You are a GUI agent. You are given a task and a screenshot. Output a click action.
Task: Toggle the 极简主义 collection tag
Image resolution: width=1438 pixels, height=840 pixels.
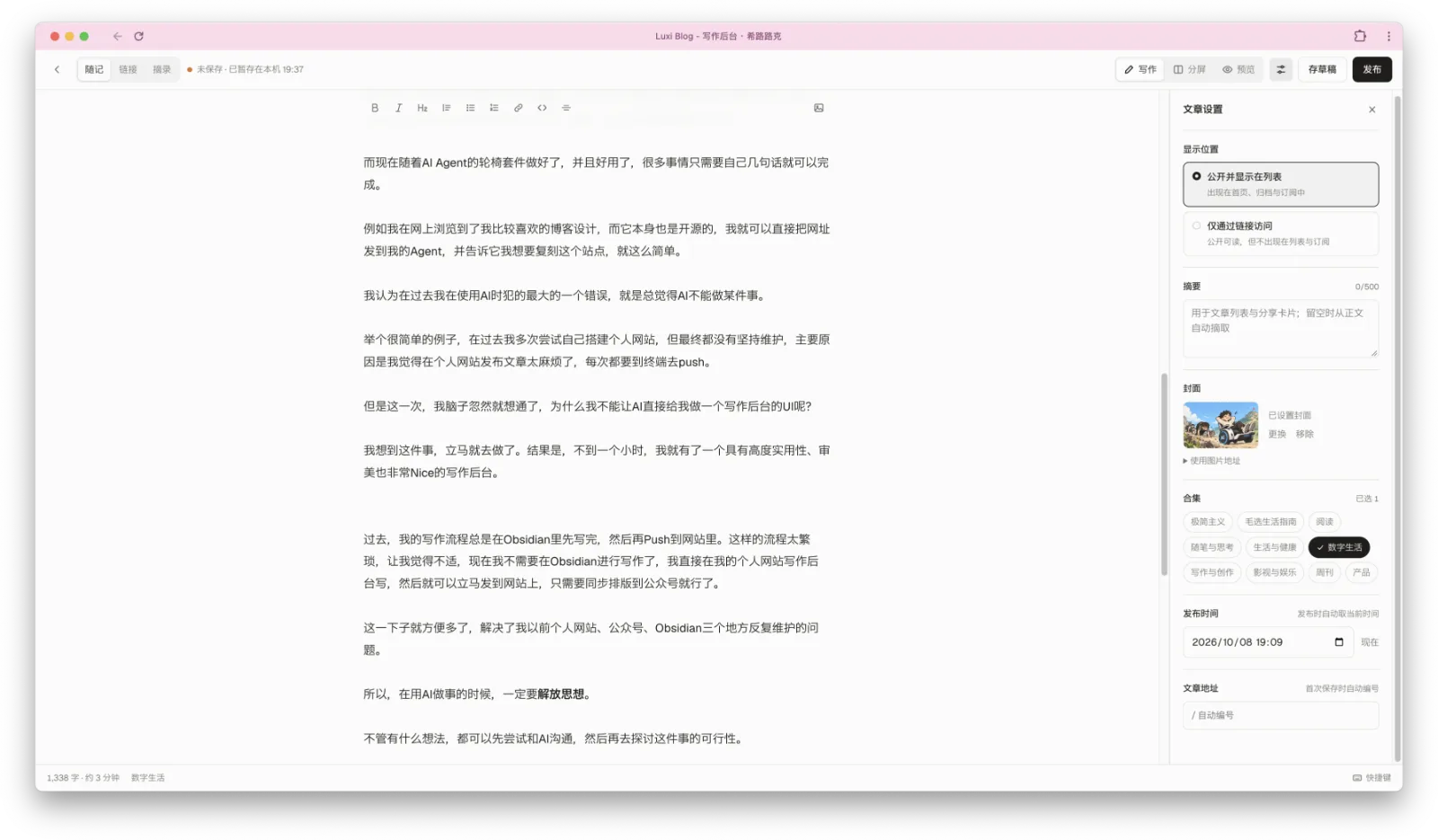pos(1208,522)
